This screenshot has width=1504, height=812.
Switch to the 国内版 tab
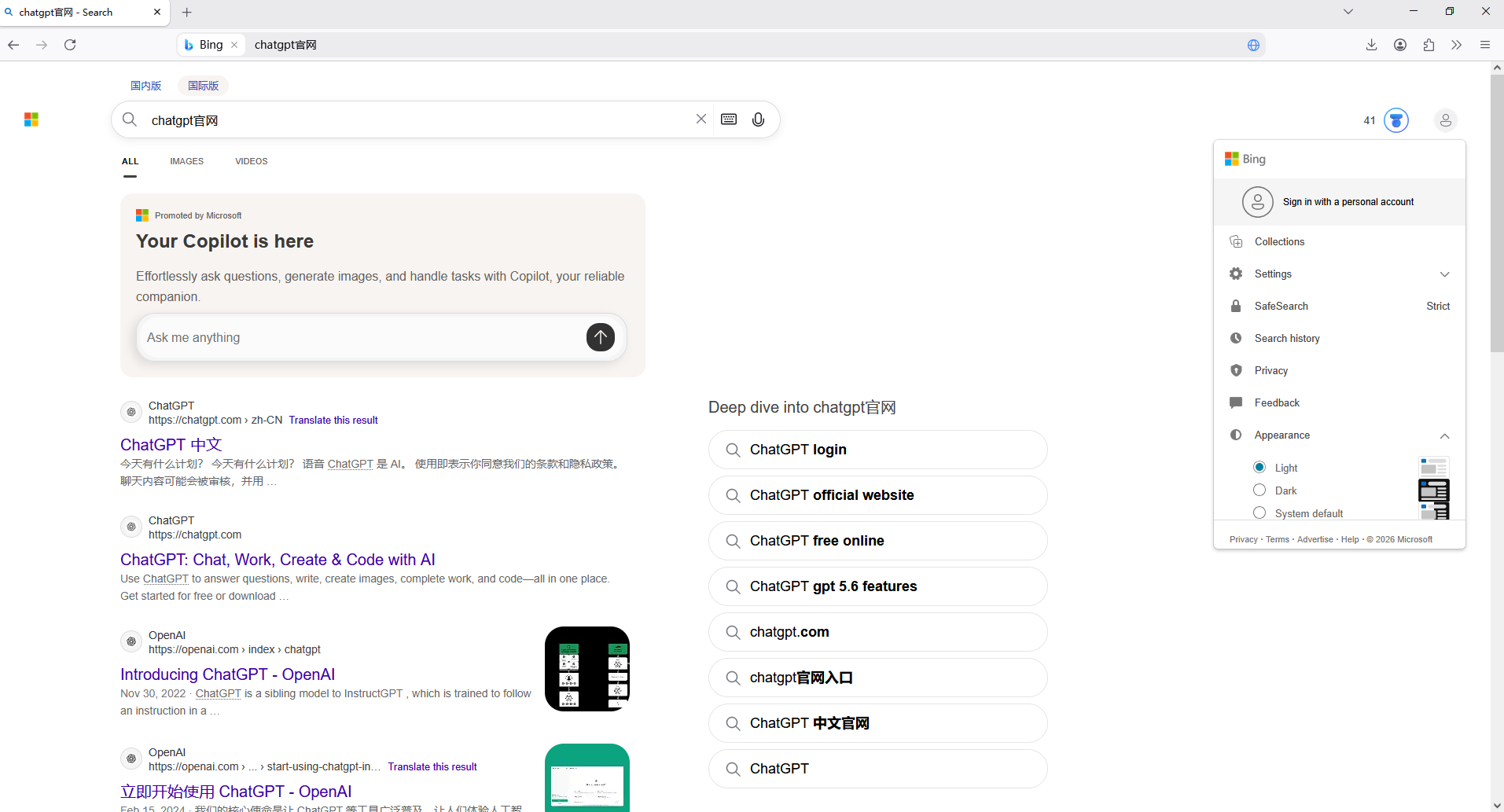pyautogui.click(x=146, y=86)
